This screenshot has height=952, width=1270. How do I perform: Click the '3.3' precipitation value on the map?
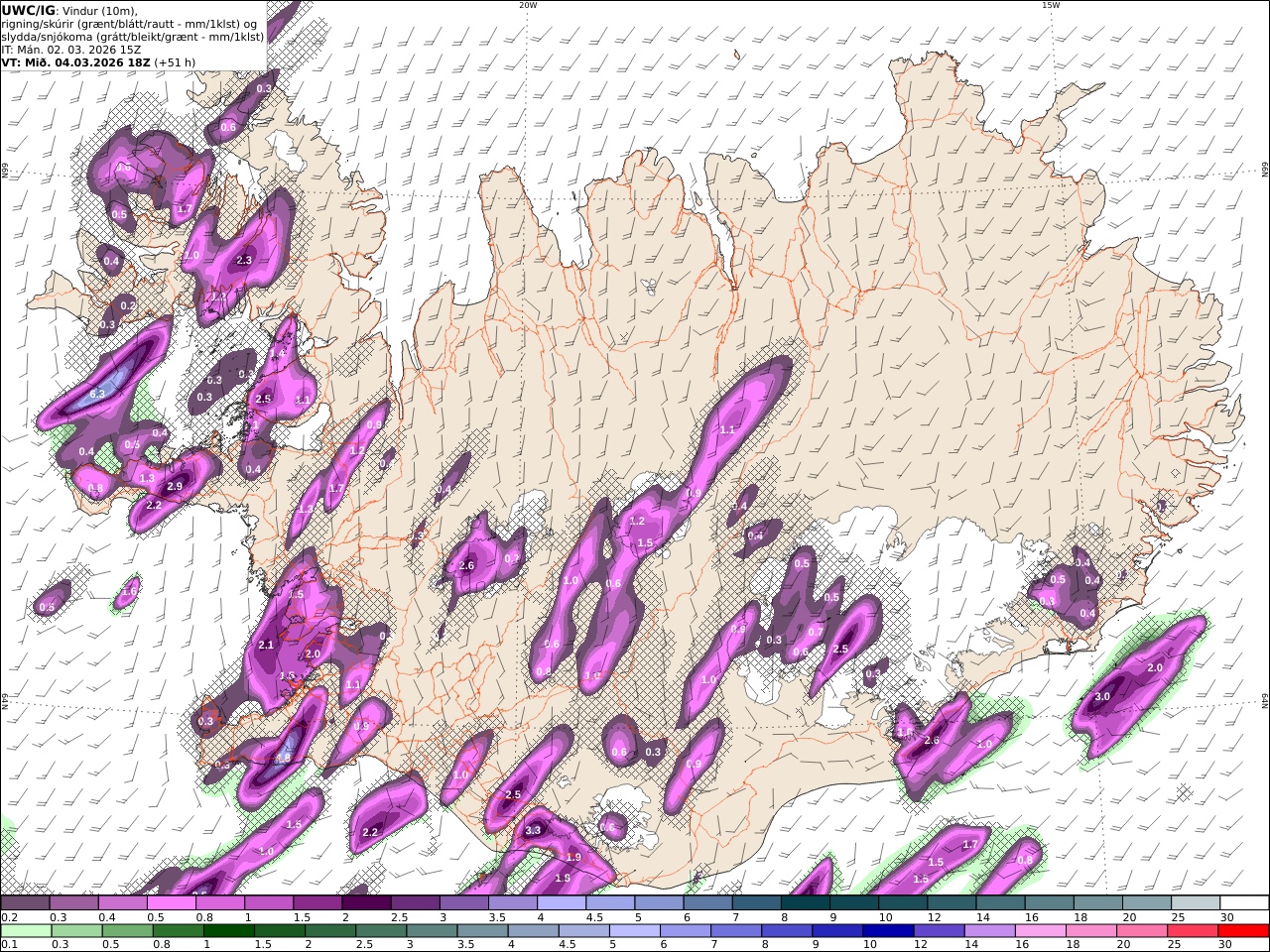coord(533,830)
